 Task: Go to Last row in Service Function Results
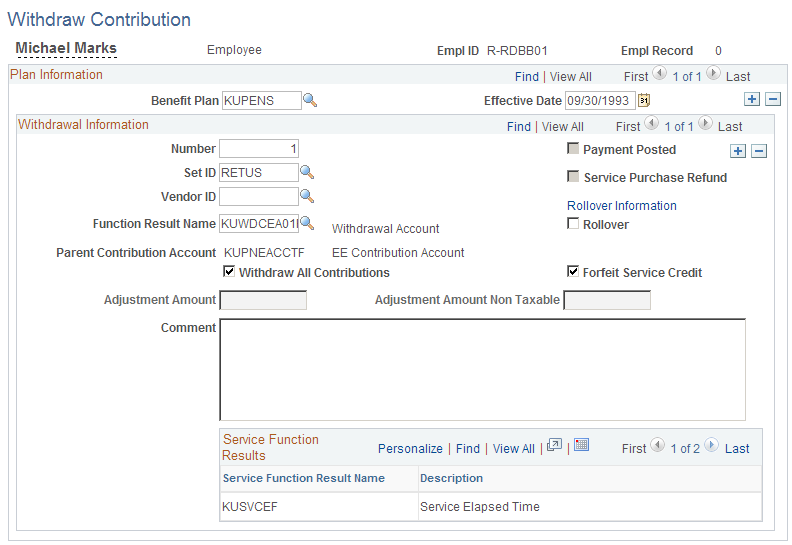pyautogui.click(x=737, y=449)
